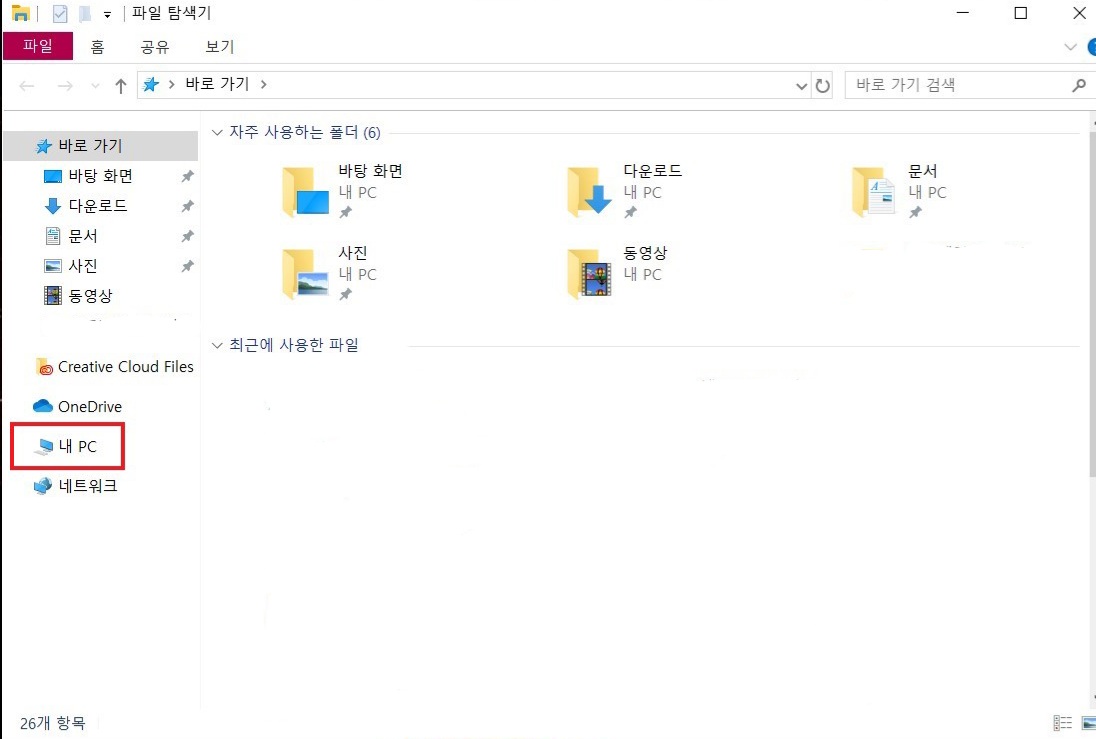Click the File Explorer title bar icon
This screenshot has width=1096, height=739.
pos(20,13)
